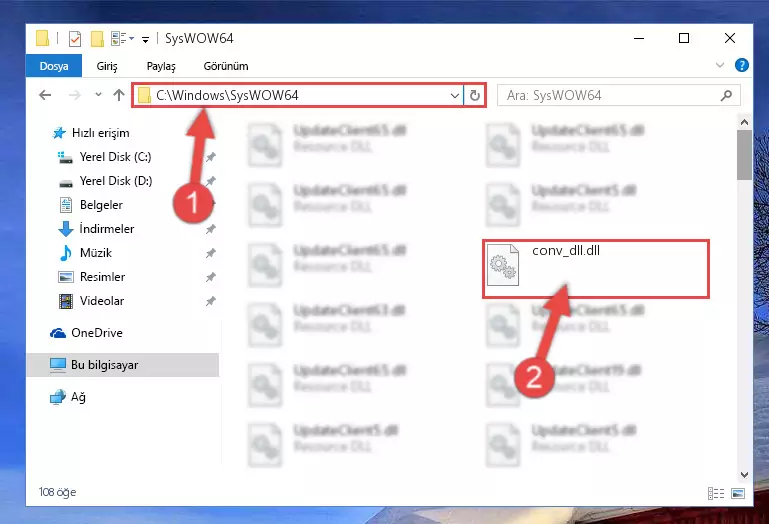
Task: Open Belgeler in the sidebar
Action: pyautogui.click(x=101, y=205)
